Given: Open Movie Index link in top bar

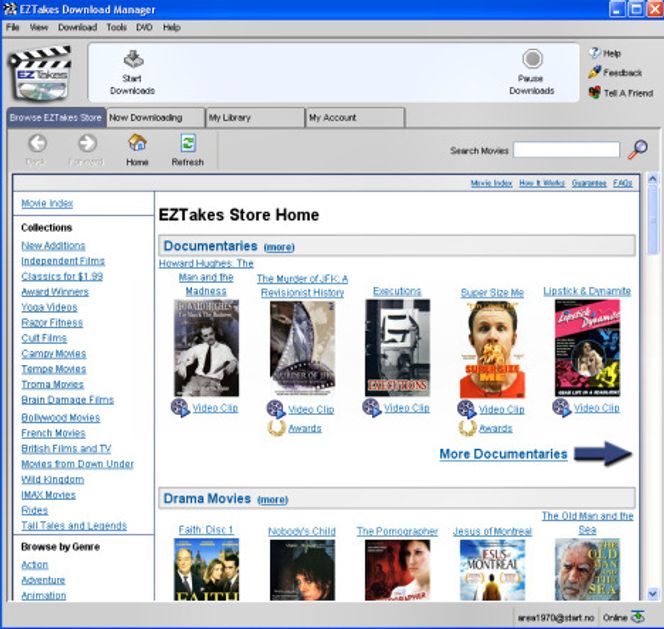Looking at the screenshot, I should pyautogui.click(x=491, y=183).
